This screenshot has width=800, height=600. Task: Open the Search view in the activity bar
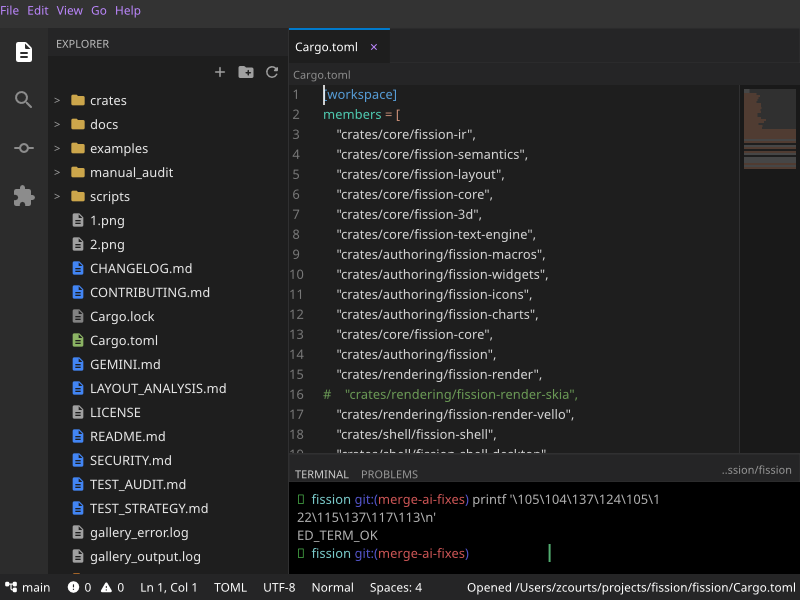[23, 99]
